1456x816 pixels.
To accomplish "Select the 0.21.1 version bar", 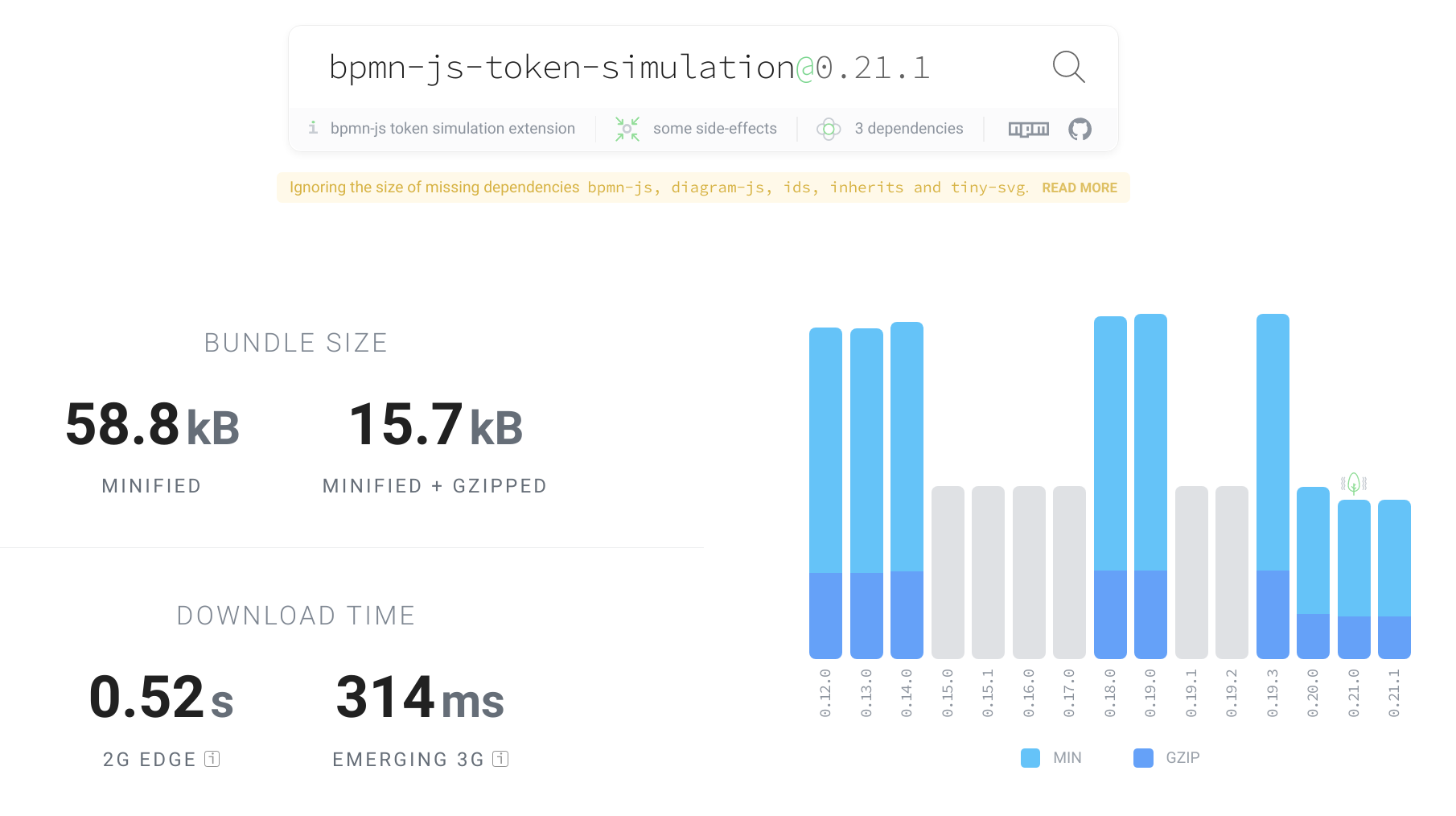I will pyautogui.click(x=1394, y=579).
